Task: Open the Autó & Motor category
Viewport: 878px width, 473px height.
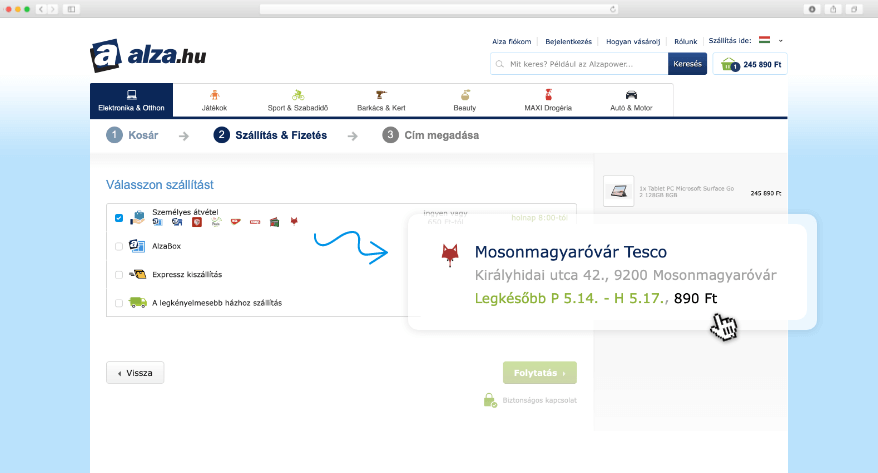Action: 631,100
